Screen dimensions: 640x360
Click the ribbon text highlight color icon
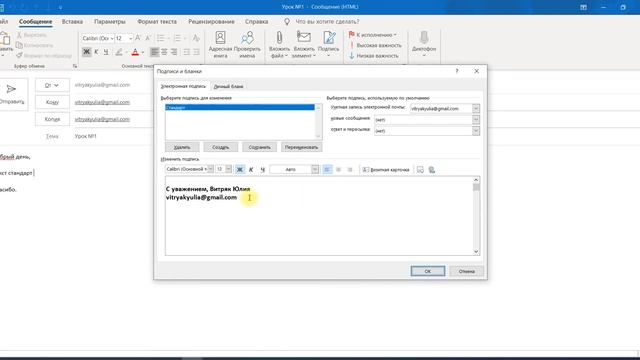point(119,52)
